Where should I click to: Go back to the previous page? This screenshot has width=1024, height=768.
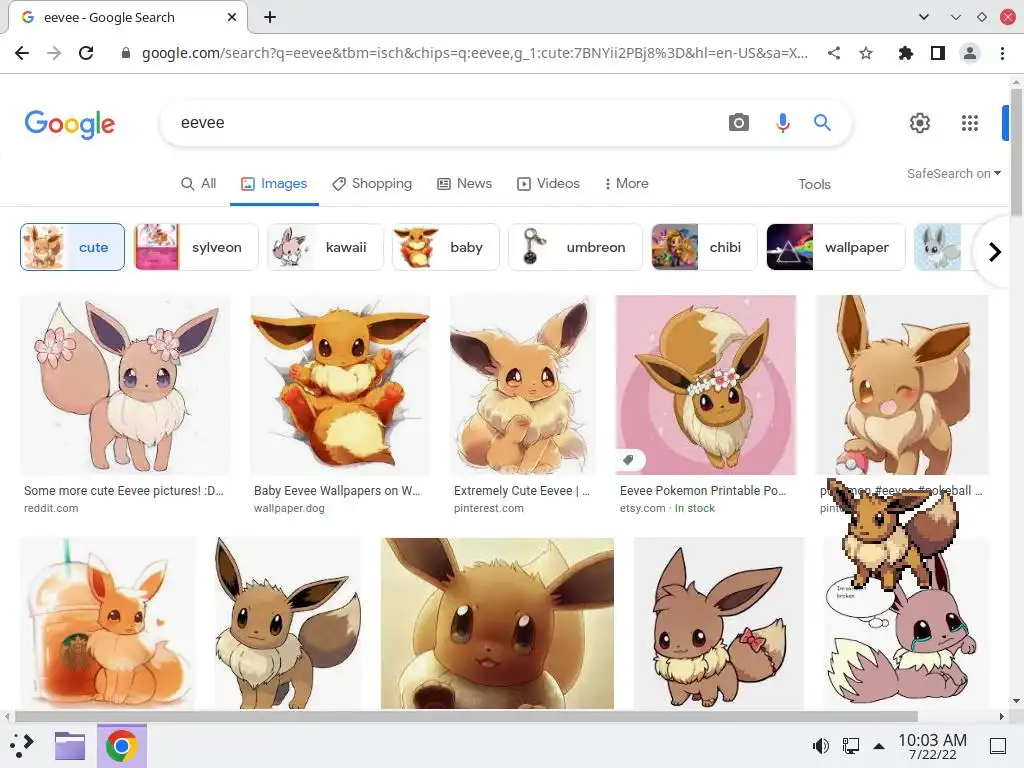click(x=22, y=53)
